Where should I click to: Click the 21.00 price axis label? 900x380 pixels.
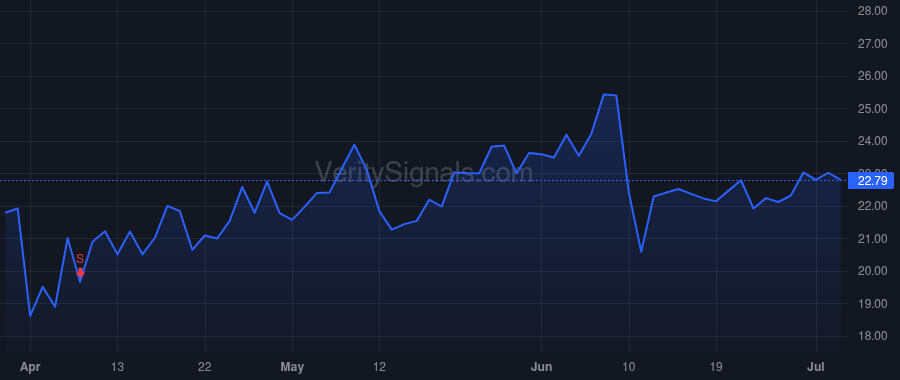[x=871, y=238]
